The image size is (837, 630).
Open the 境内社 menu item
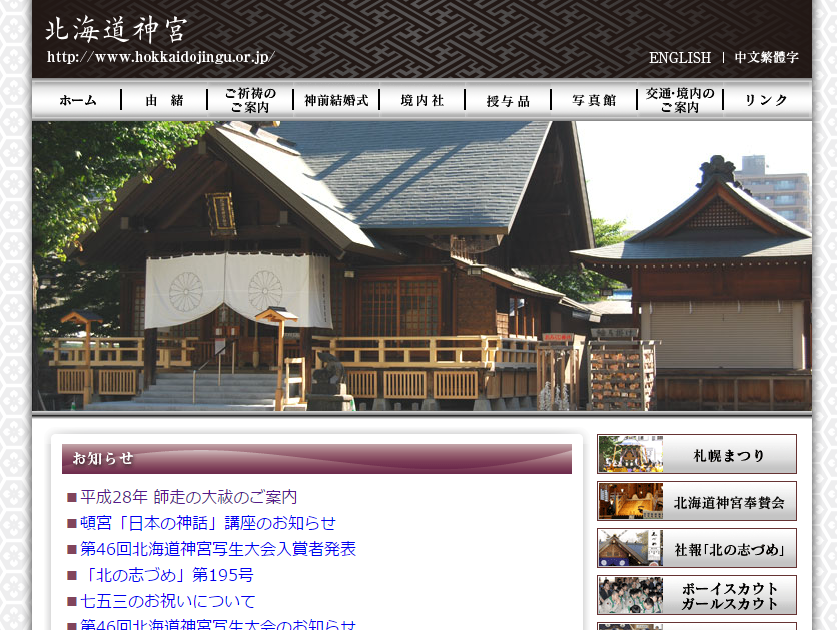coord(422,100)
